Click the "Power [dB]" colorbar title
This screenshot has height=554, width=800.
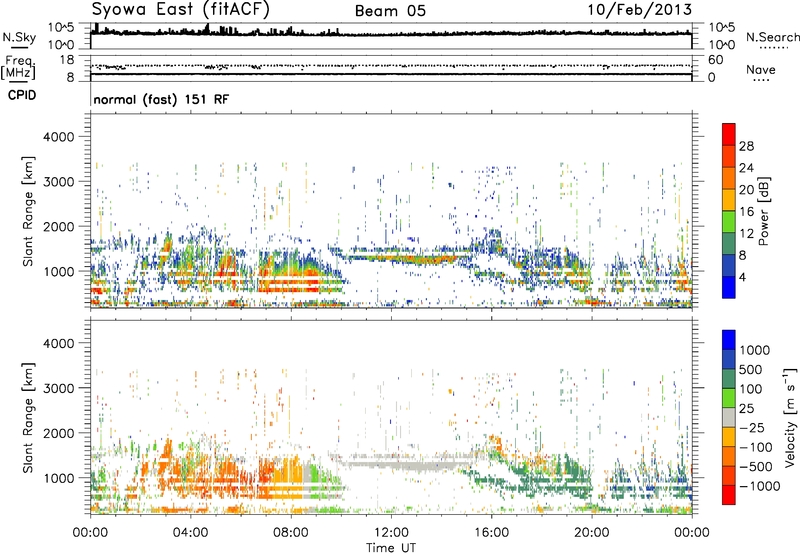click(763, 211)
